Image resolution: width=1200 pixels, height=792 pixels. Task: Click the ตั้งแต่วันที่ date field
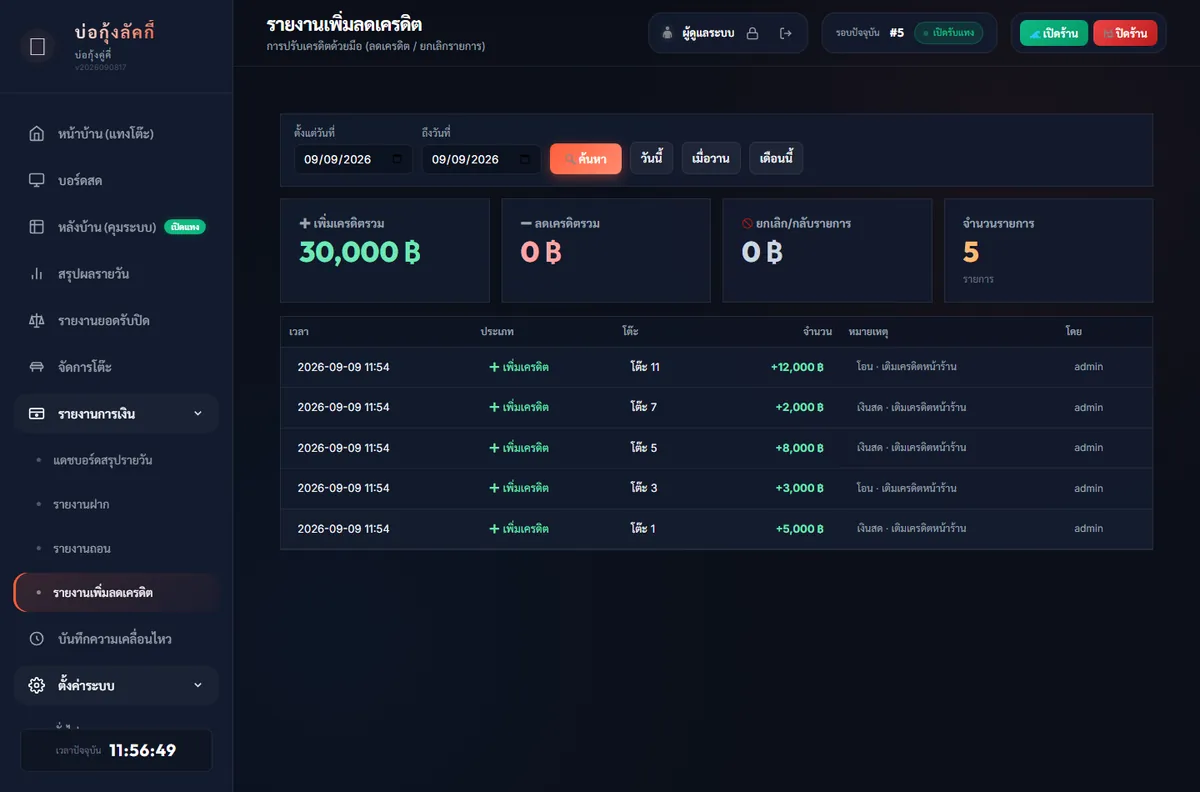click(x=353, y=159)
